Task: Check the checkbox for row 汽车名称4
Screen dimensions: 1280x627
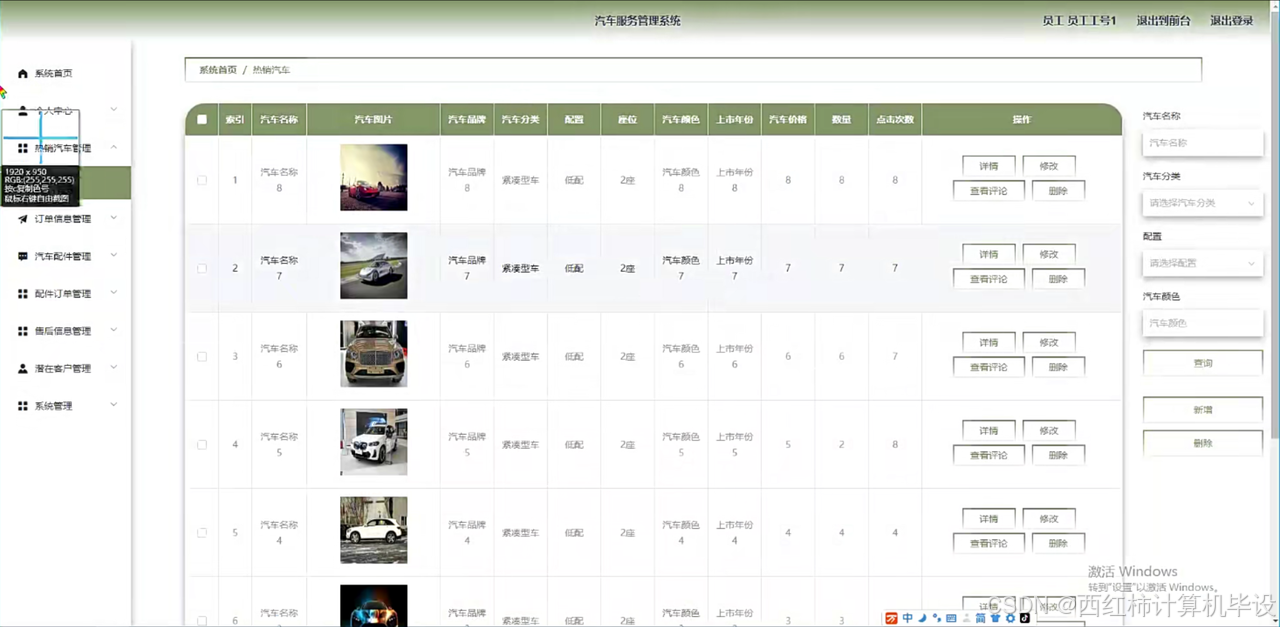Action: click(x=202, y=532)
